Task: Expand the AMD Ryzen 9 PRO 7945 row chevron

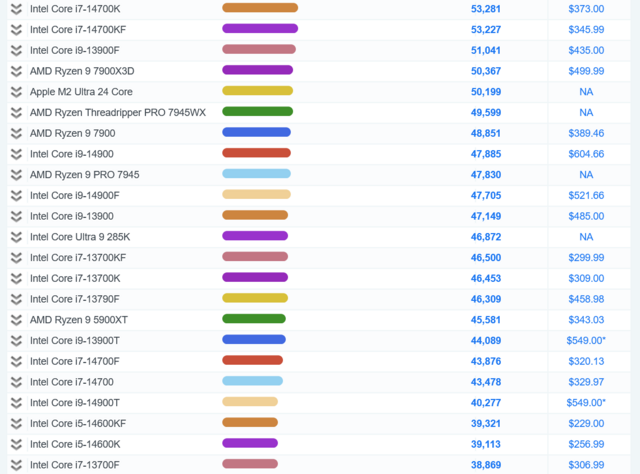Action: [16, 175]
